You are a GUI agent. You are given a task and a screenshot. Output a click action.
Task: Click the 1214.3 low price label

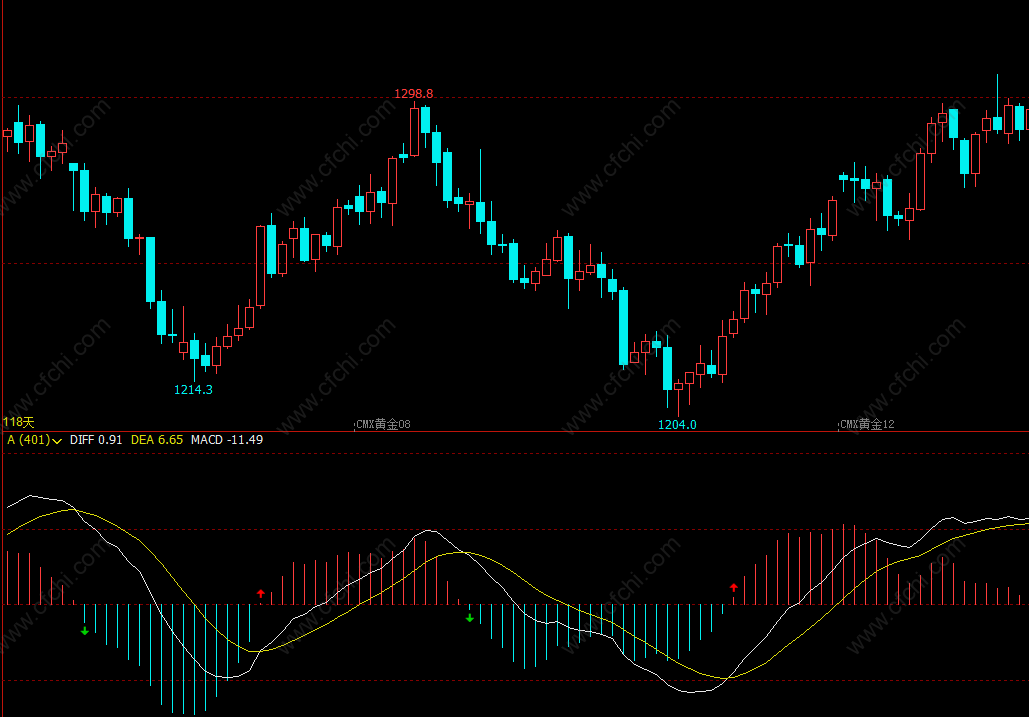click(x=193, y=390)
